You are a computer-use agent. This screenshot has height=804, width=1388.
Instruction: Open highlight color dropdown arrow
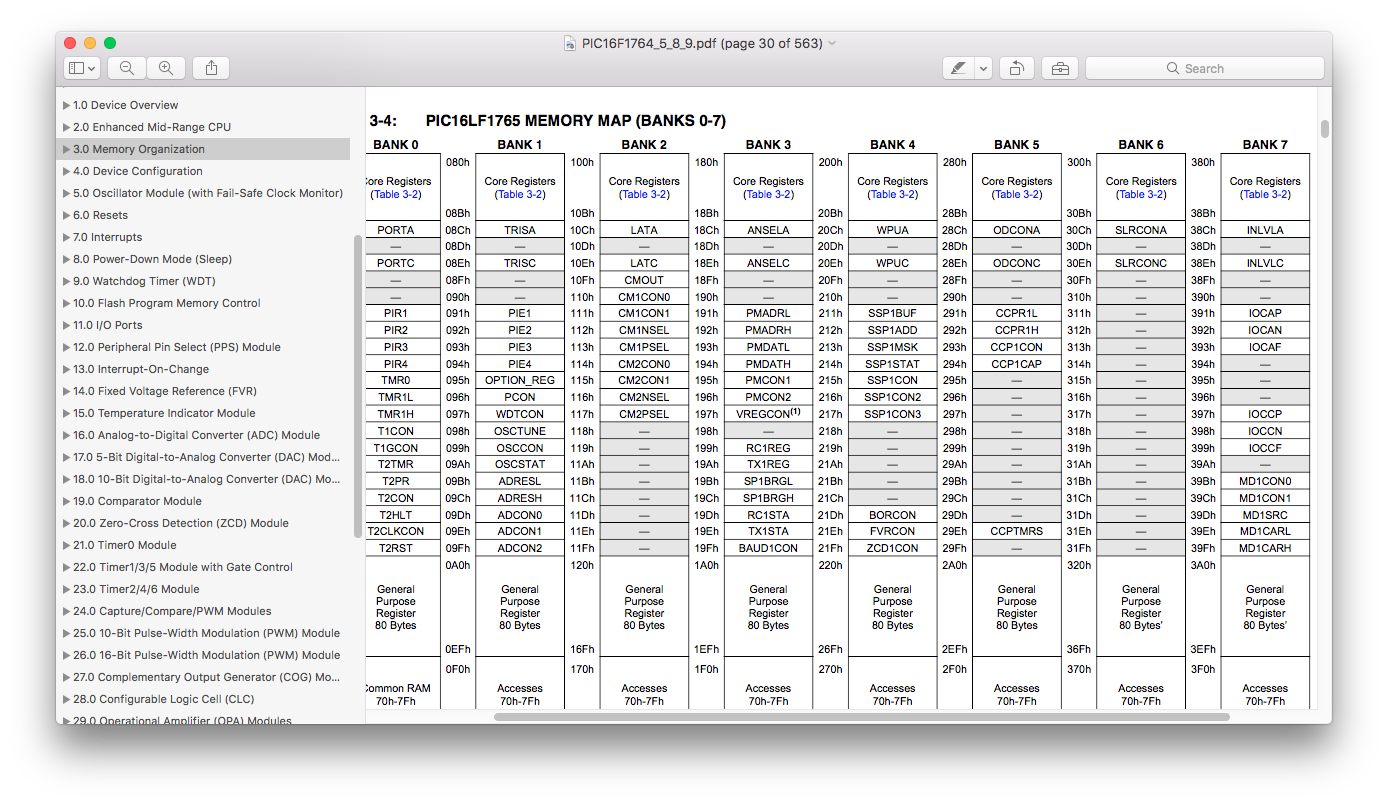pyautogui.click(x=984, y=68)
